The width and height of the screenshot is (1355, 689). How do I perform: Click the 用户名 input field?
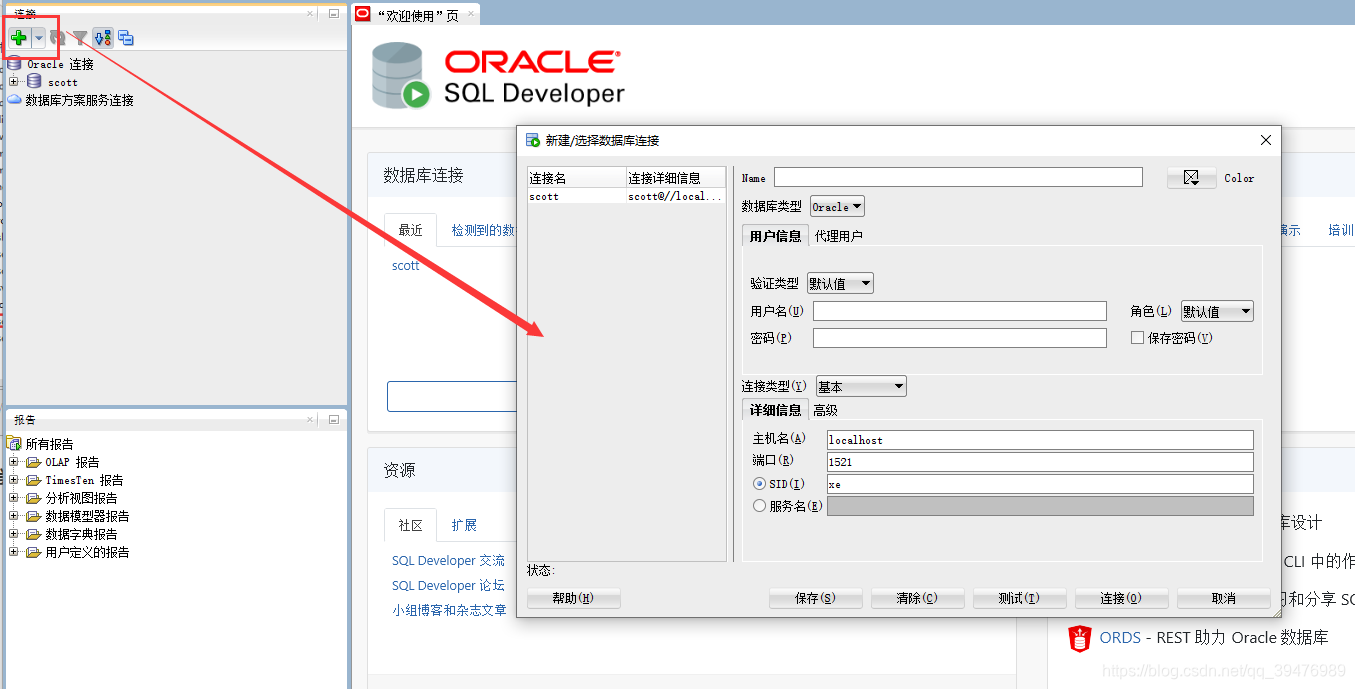960,311
